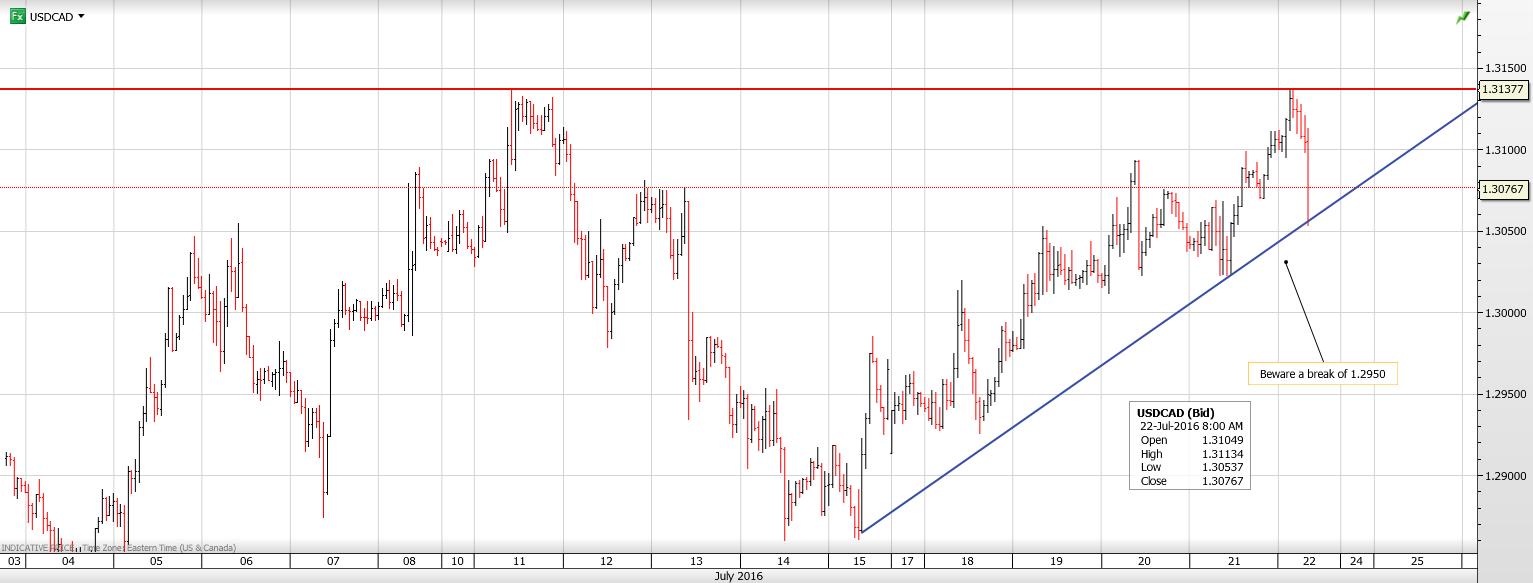Open the USDCAD symbol dropdown arrow
The height and width of the screenshot is (583, 1533).
coord(81,16)
